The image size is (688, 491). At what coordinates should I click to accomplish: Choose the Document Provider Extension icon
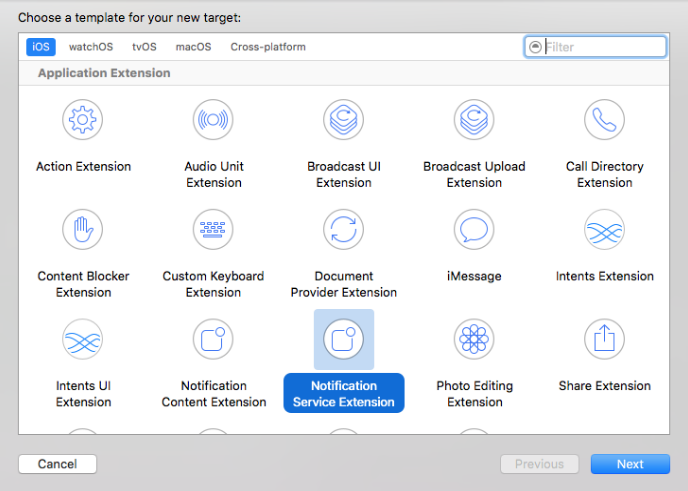coord(343,230)
